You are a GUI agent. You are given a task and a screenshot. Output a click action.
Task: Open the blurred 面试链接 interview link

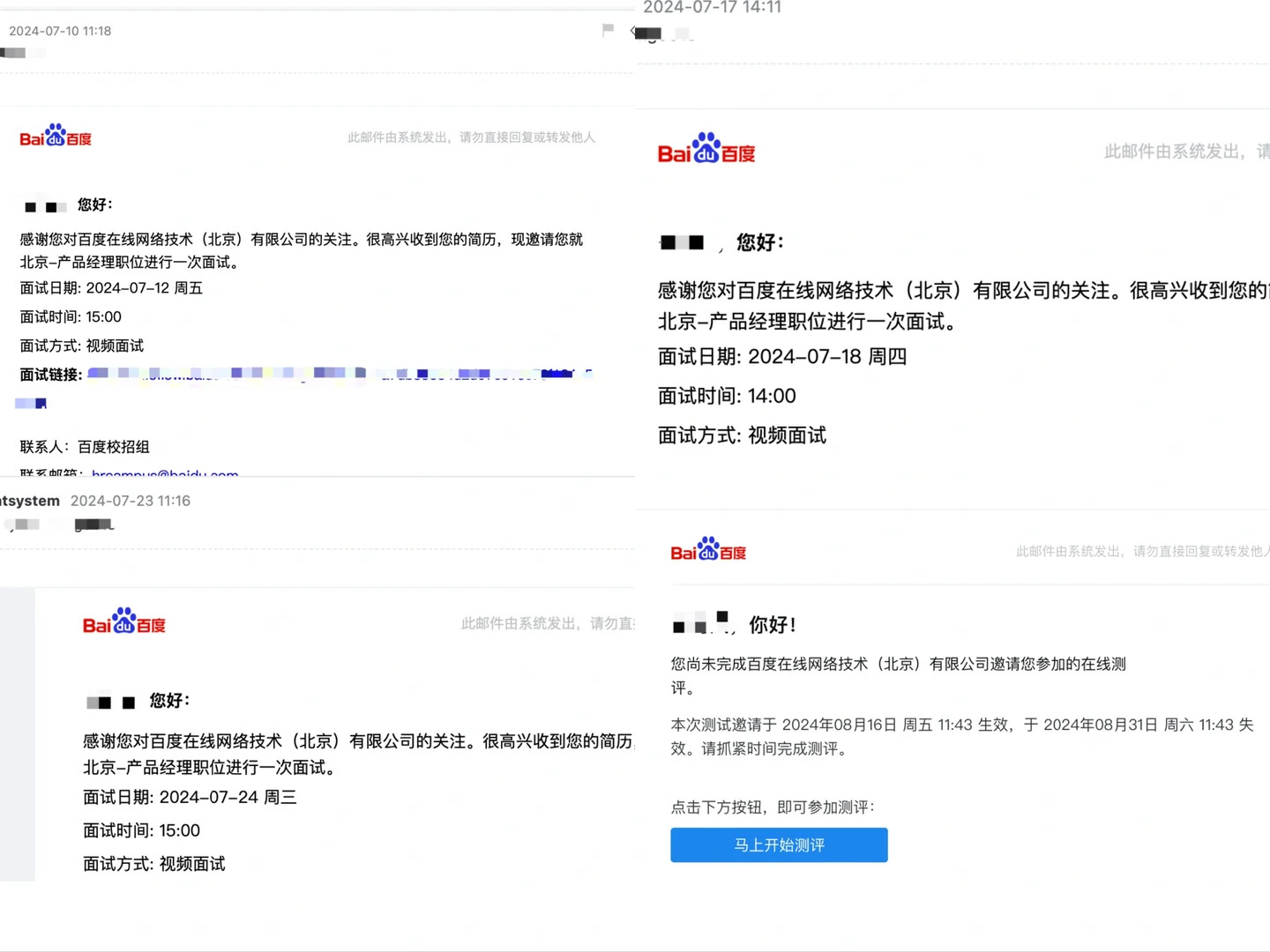pyautogui.click(x=340, y=375)
